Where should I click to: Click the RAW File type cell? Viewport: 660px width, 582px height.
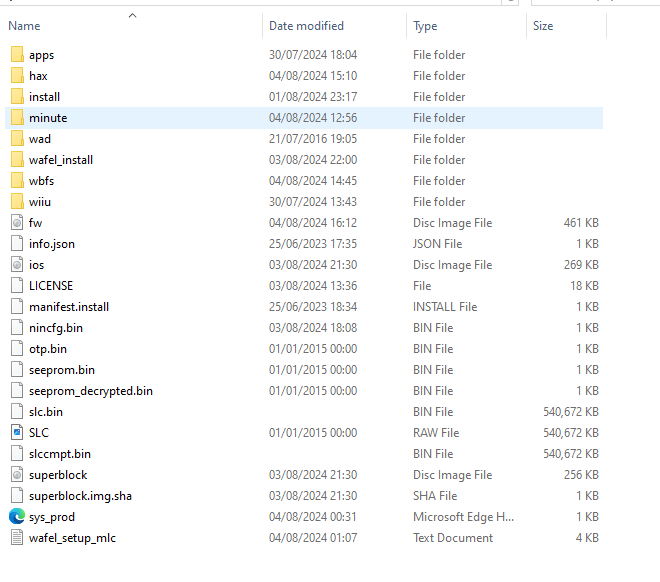[x=436, y=433]
